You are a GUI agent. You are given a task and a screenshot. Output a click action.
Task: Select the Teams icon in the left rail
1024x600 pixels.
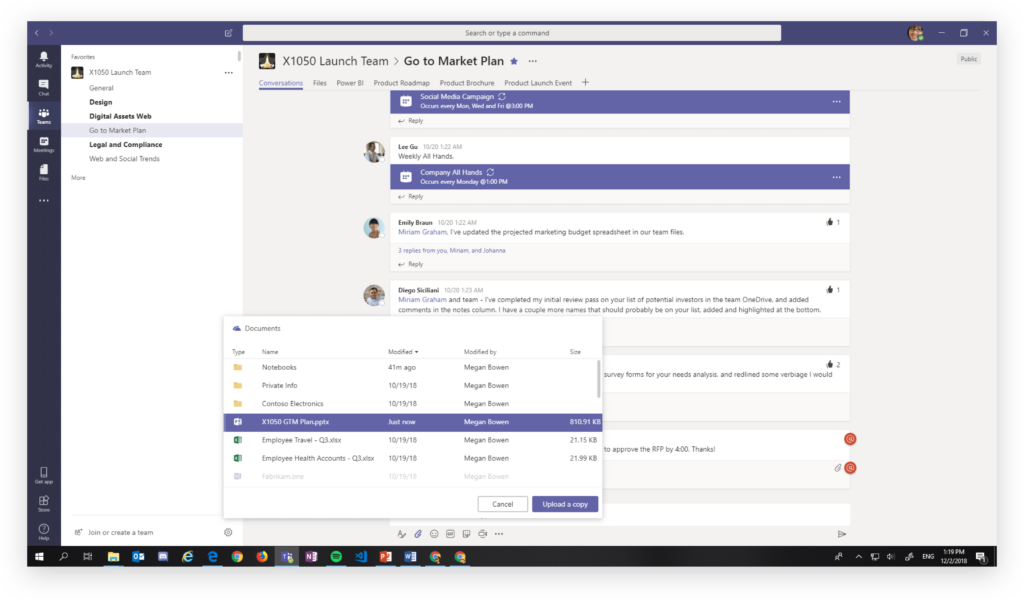pyautogui.click(x=44, y=116)
